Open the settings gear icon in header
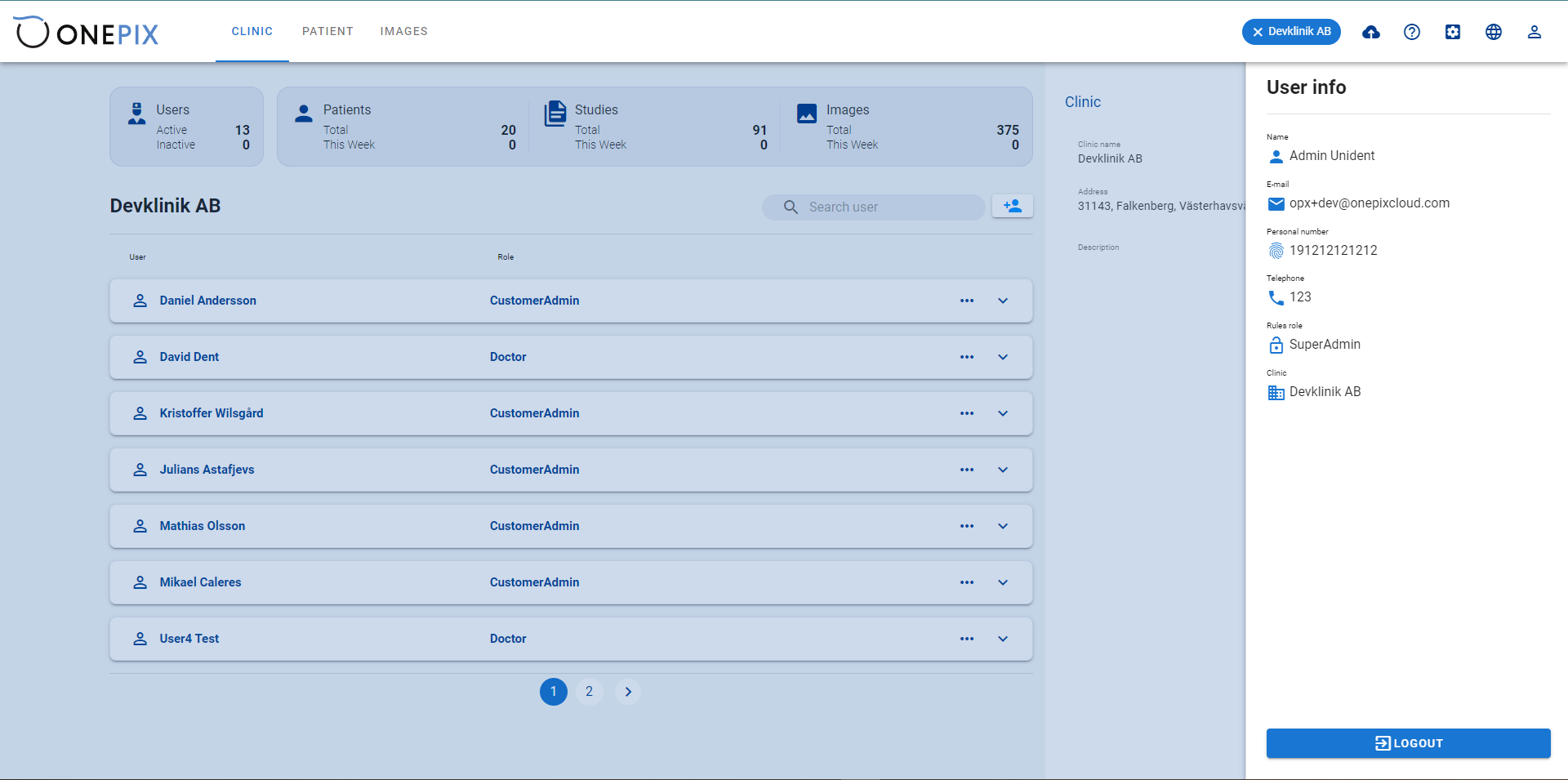This screenshot has width=1568, height=780. (1453, 32)
